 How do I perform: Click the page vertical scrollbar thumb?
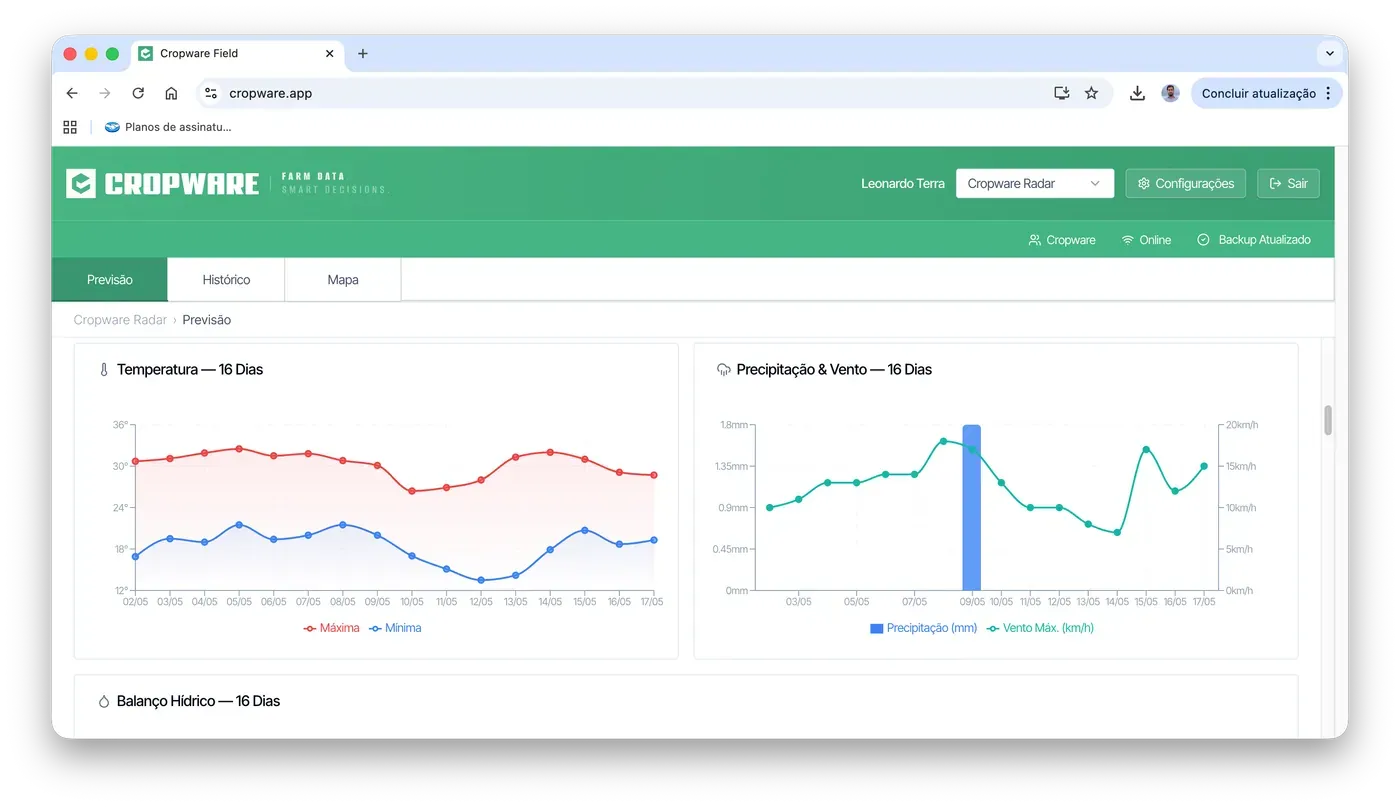(1328, 420)
